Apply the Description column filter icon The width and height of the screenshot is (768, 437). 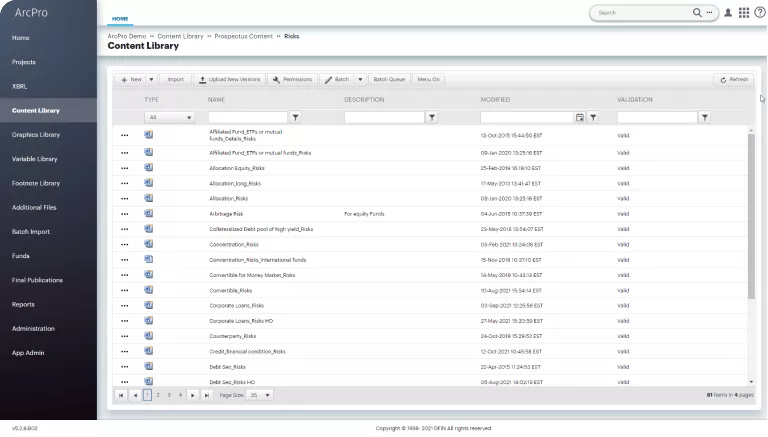click(432, 118)
